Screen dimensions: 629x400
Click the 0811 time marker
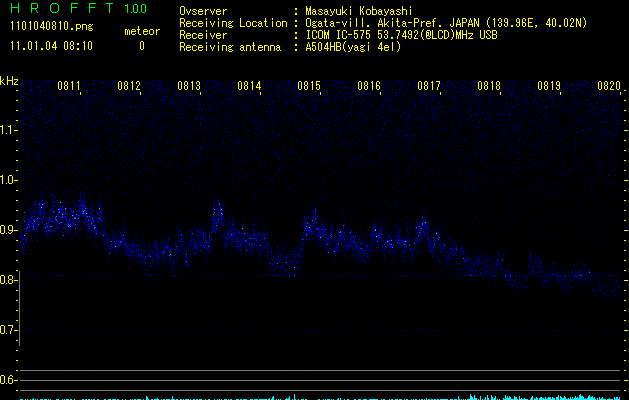pos(69,87)
